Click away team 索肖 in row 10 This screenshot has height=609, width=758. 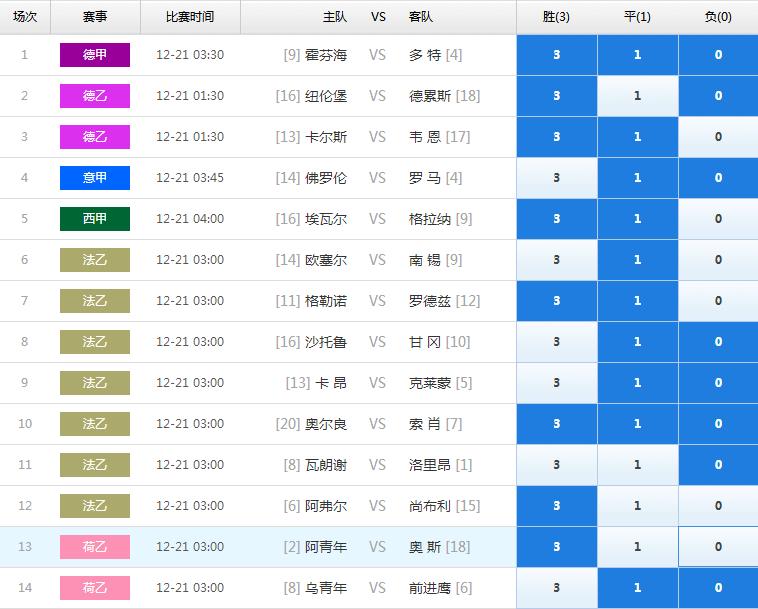[x=425, y=424]
